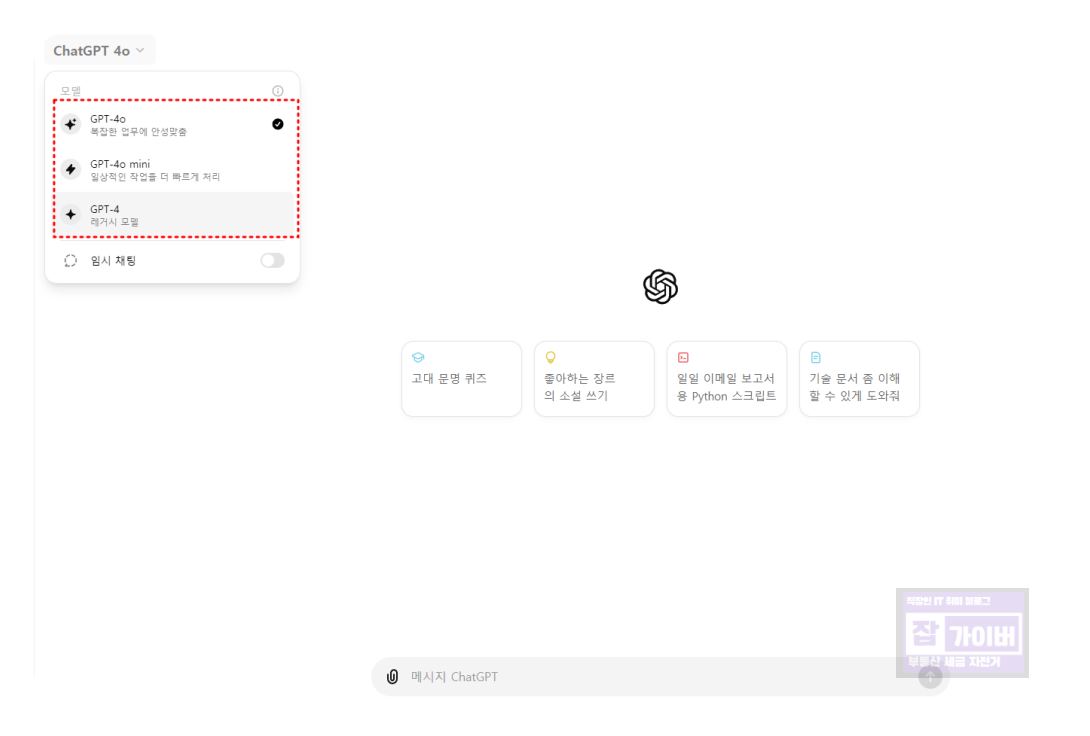
Task: Choose the 일일 이메일 보고서용 Python 스크립트 card
Action: (726, 379)
